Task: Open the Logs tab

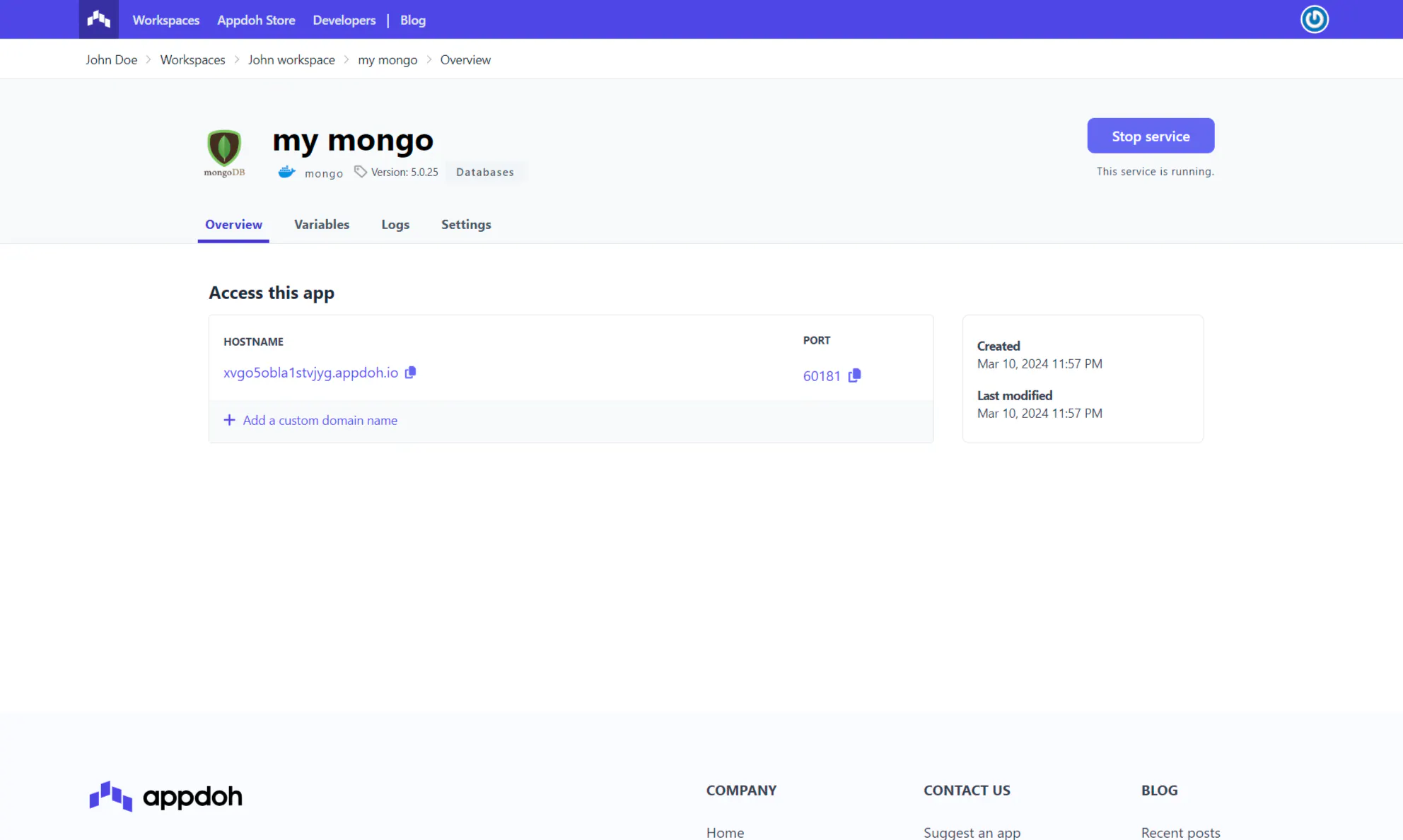Action: click(395, 224)
